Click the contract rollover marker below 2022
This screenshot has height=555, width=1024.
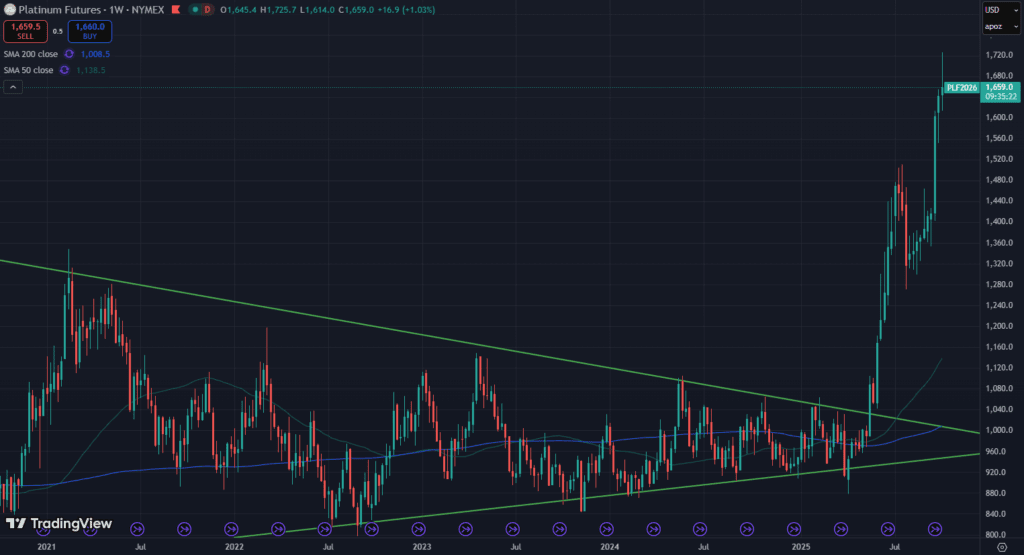[231, 528]
